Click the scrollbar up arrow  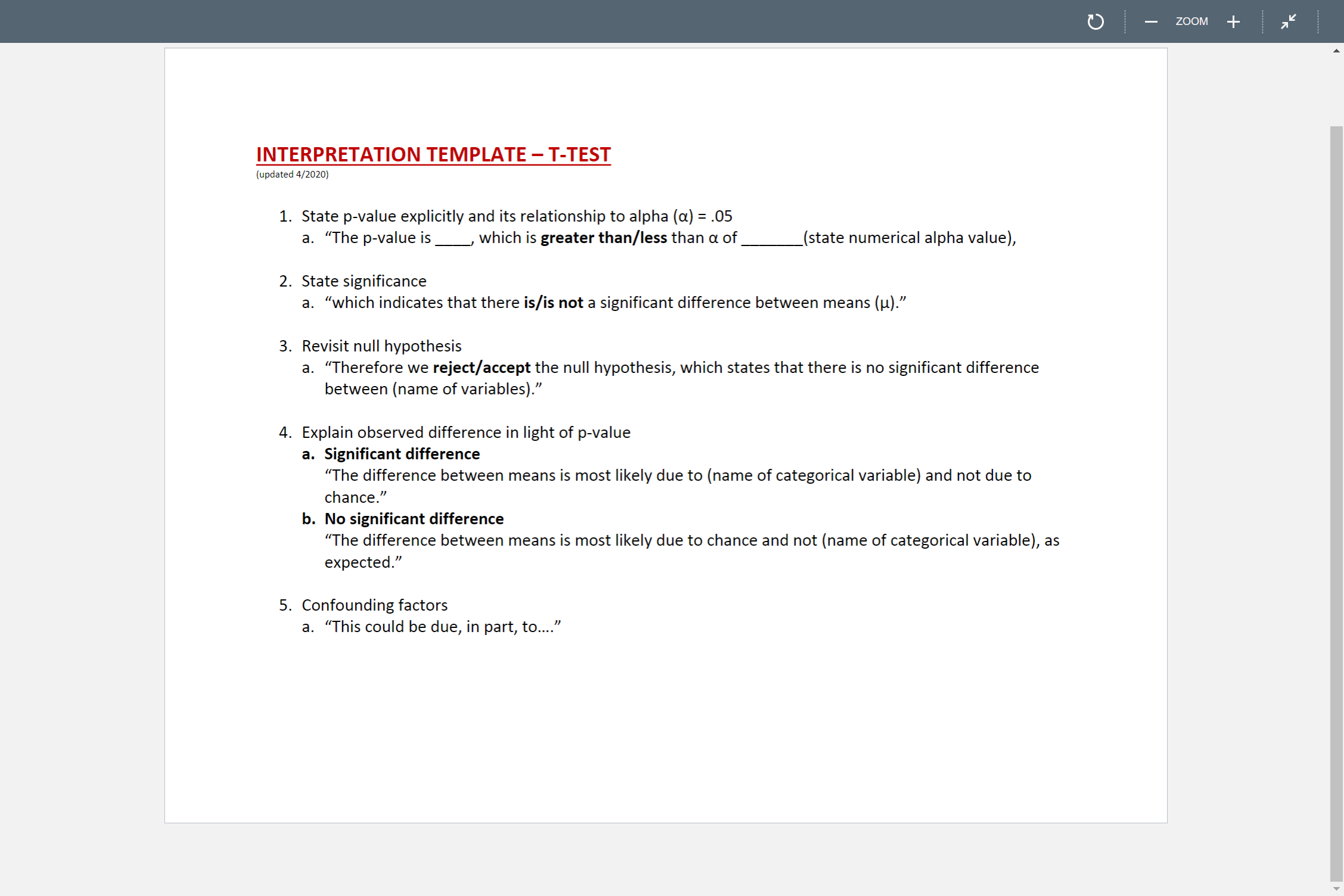point(1337,51)
